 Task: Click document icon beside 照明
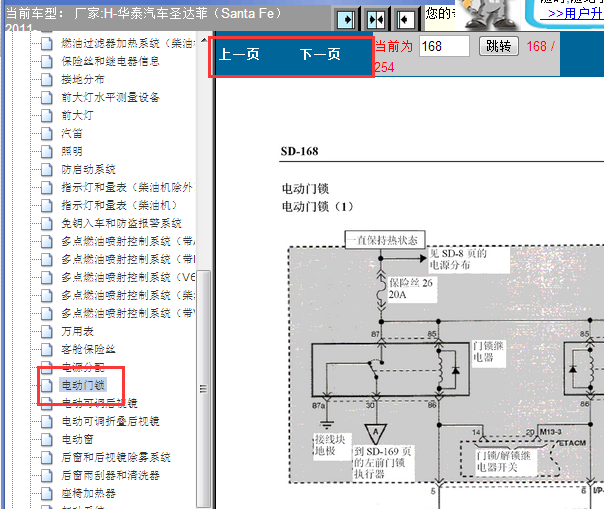(x=47, y=151)
